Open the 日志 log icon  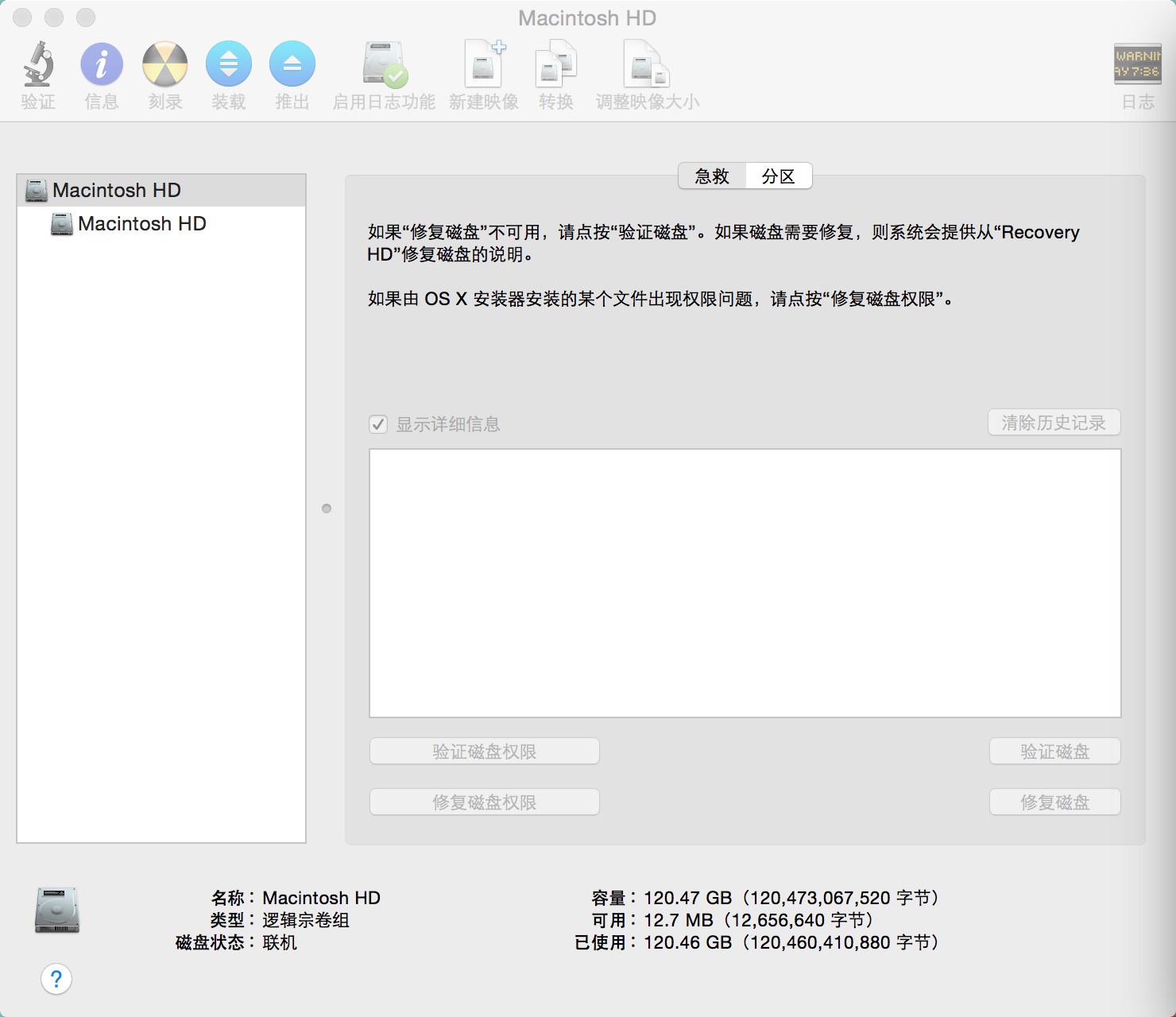coord(1138,64)
